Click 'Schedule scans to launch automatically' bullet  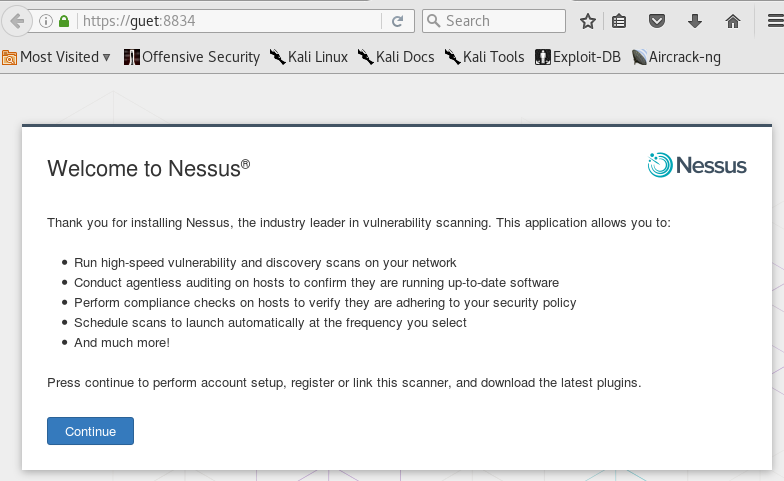[x=270, y=322]
